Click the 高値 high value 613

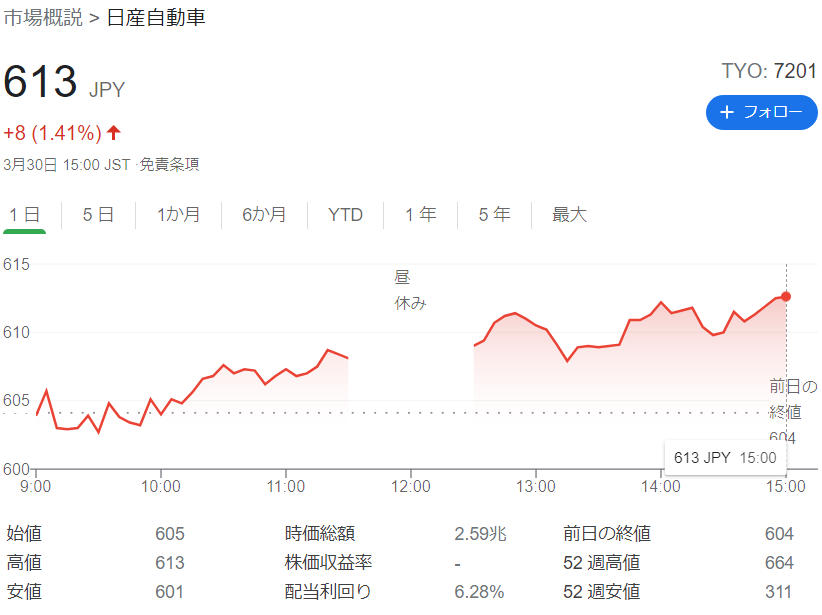[170, 563]
